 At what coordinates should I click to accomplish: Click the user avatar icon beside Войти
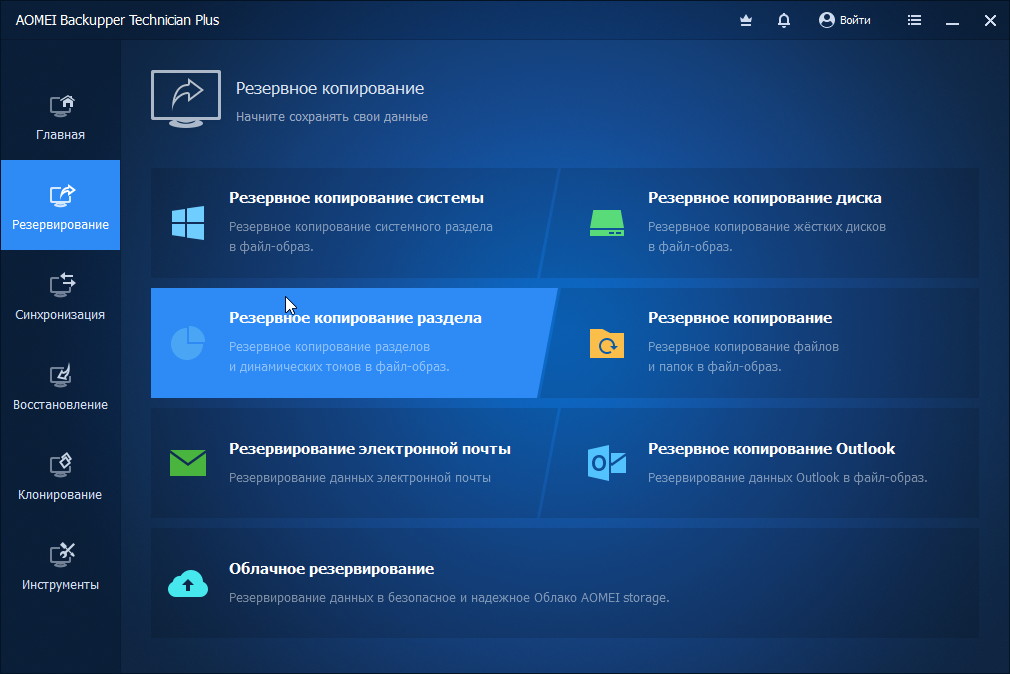pyautogui.click(x=826, y=20)
